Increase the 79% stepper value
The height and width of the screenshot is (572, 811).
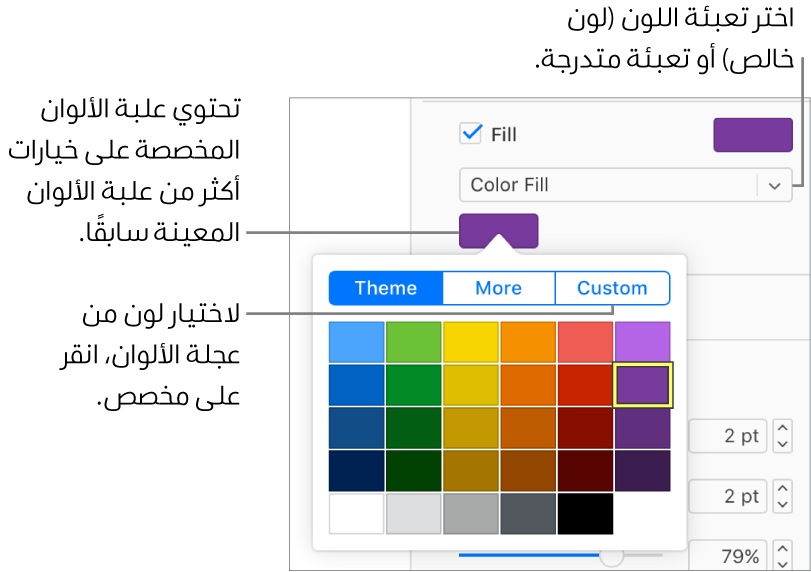point(783,548)
